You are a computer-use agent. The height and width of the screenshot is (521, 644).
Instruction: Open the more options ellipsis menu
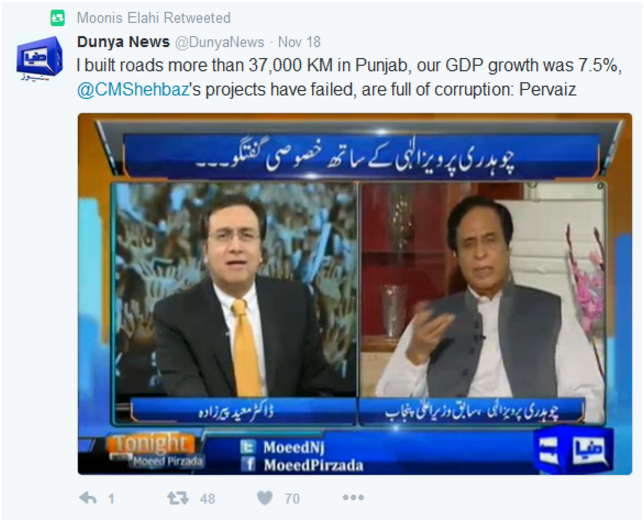point(353,498)
